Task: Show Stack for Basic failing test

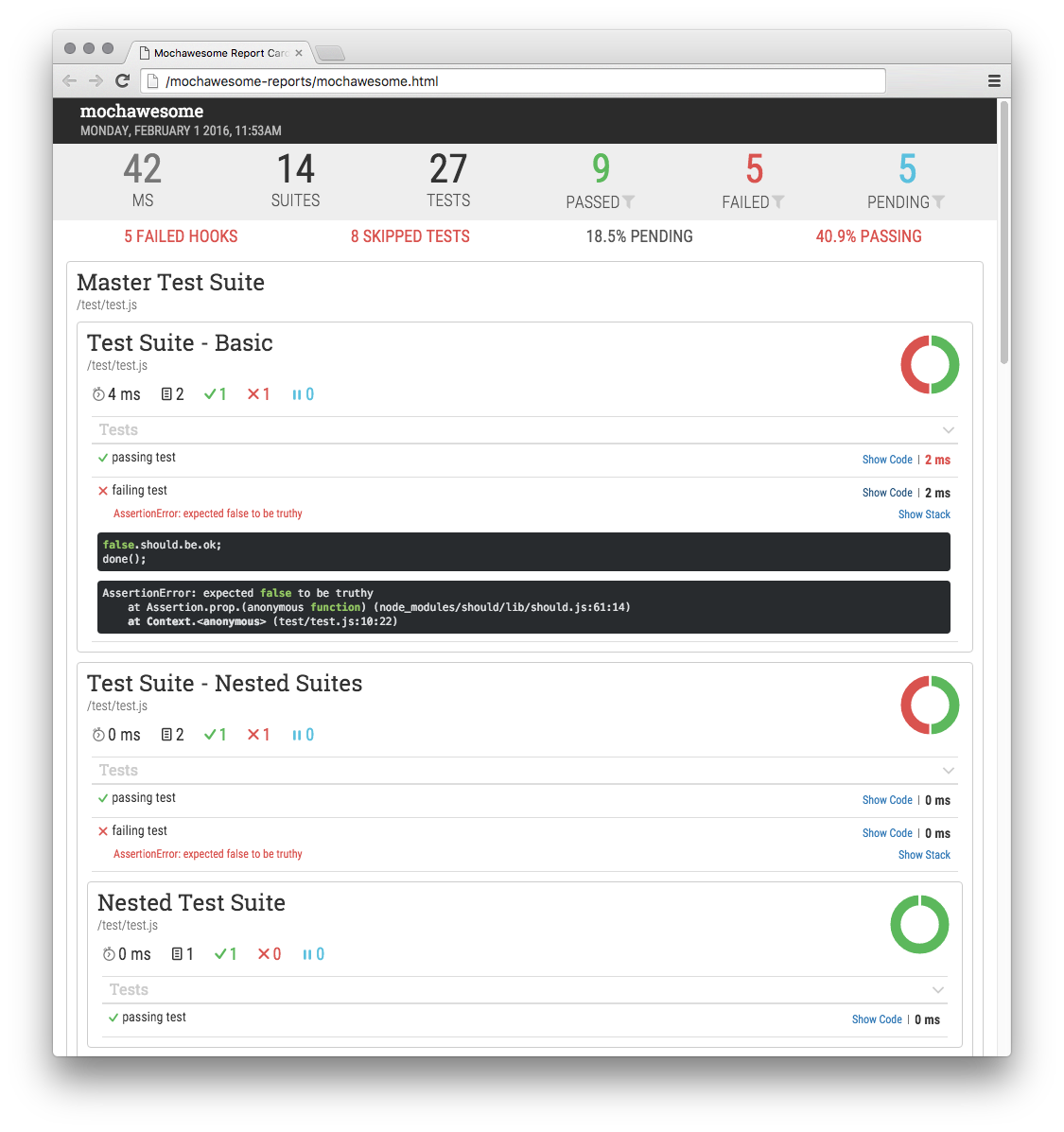Action: pos(924,514)
